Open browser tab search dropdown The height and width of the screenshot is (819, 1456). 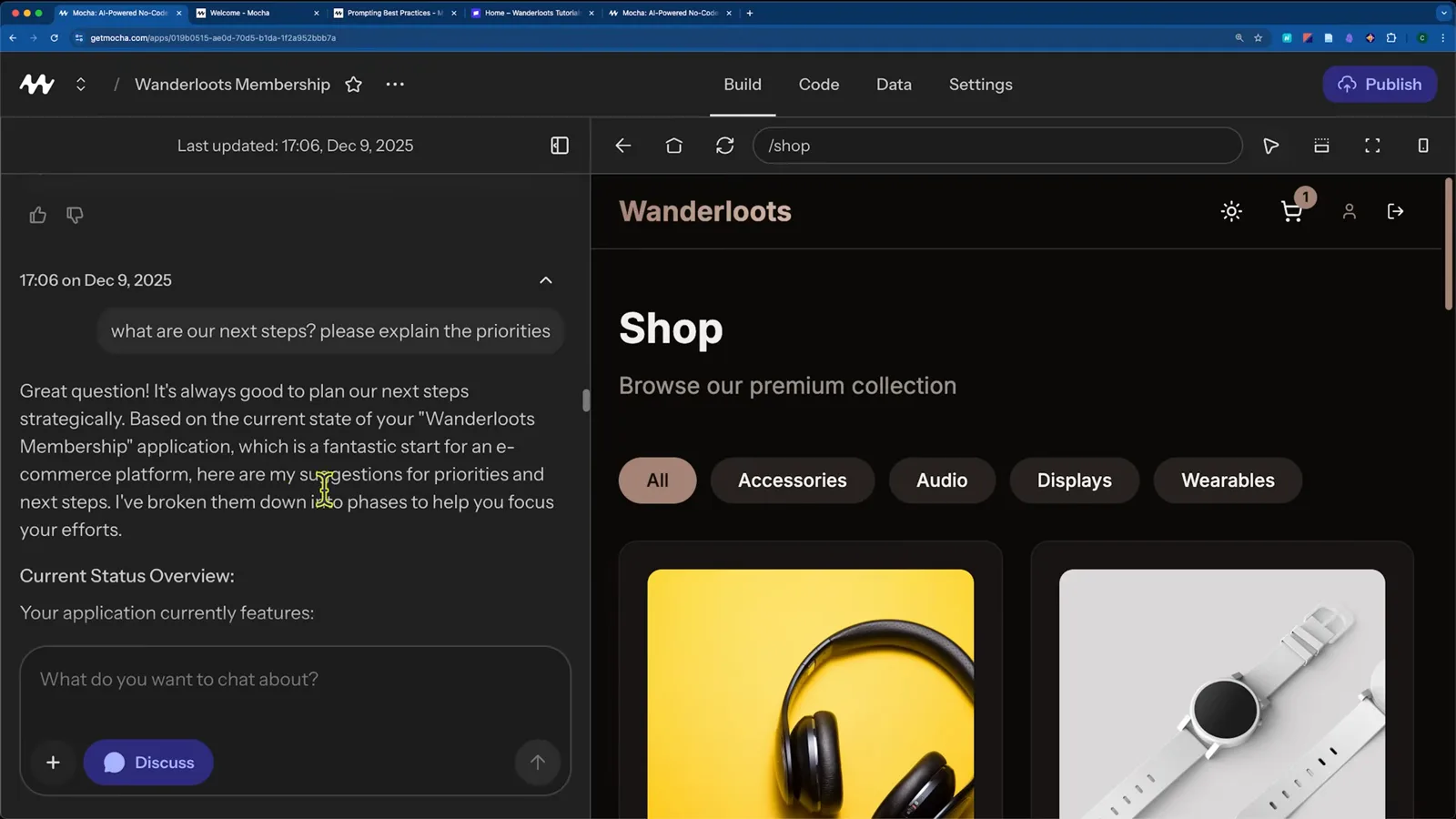[1444, 13]
